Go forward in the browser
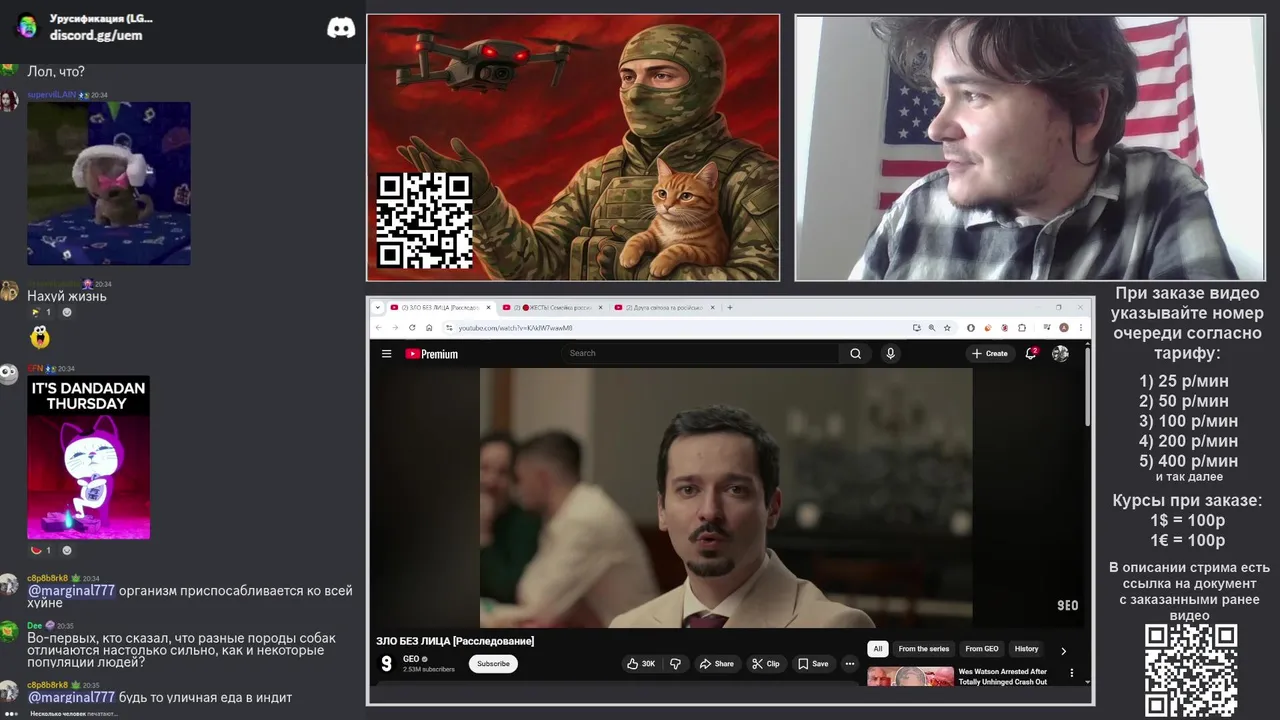This screenshot has width=1280, height=720. tap(395, 327)
